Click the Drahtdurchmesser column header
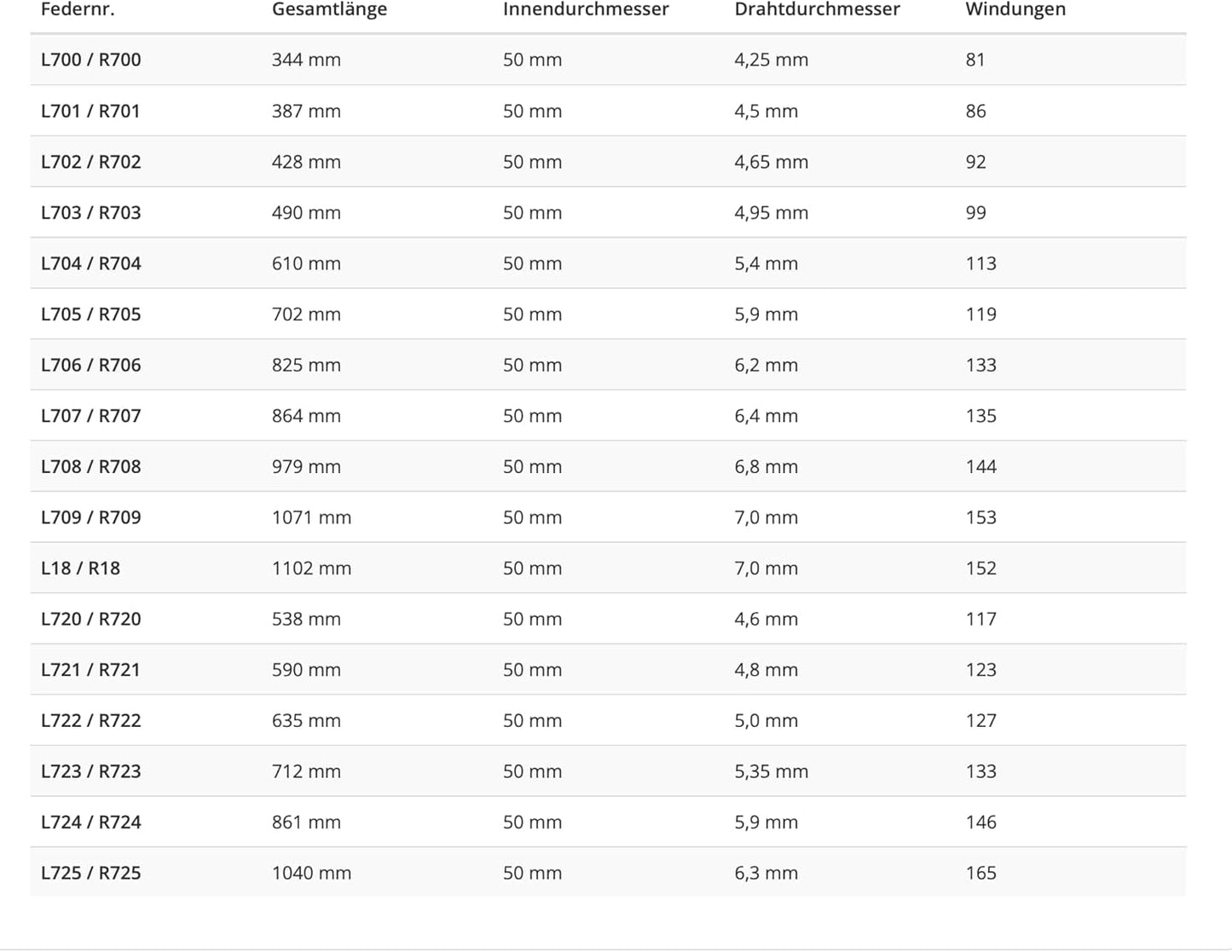Screen dimensions: 1232x952 (817, 9)
